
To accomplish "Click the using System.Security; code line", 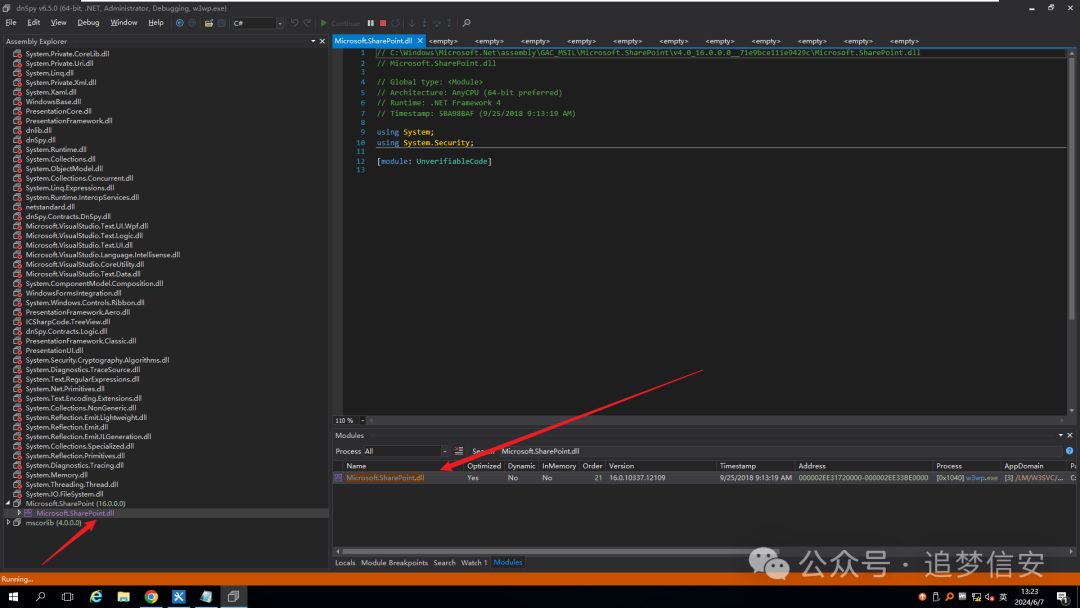I will (425, 143).
